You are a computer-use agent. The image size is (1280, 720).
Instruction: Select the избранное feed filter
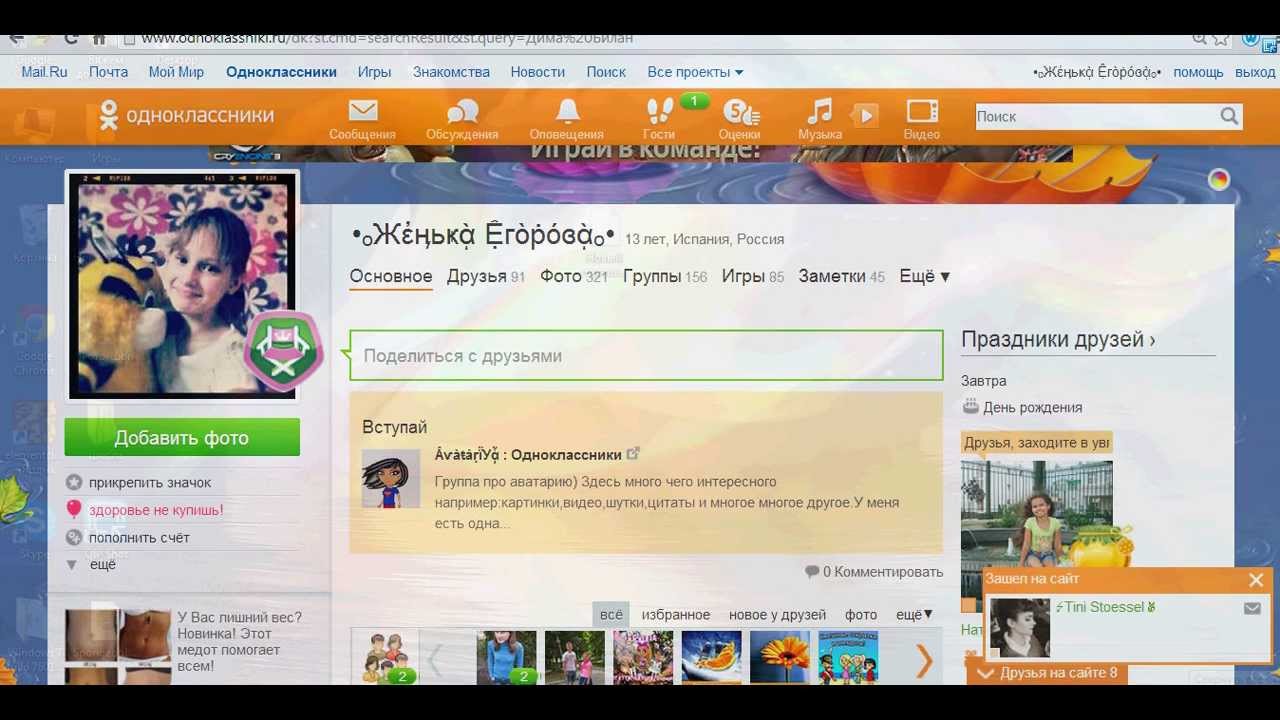pos(676,615)
